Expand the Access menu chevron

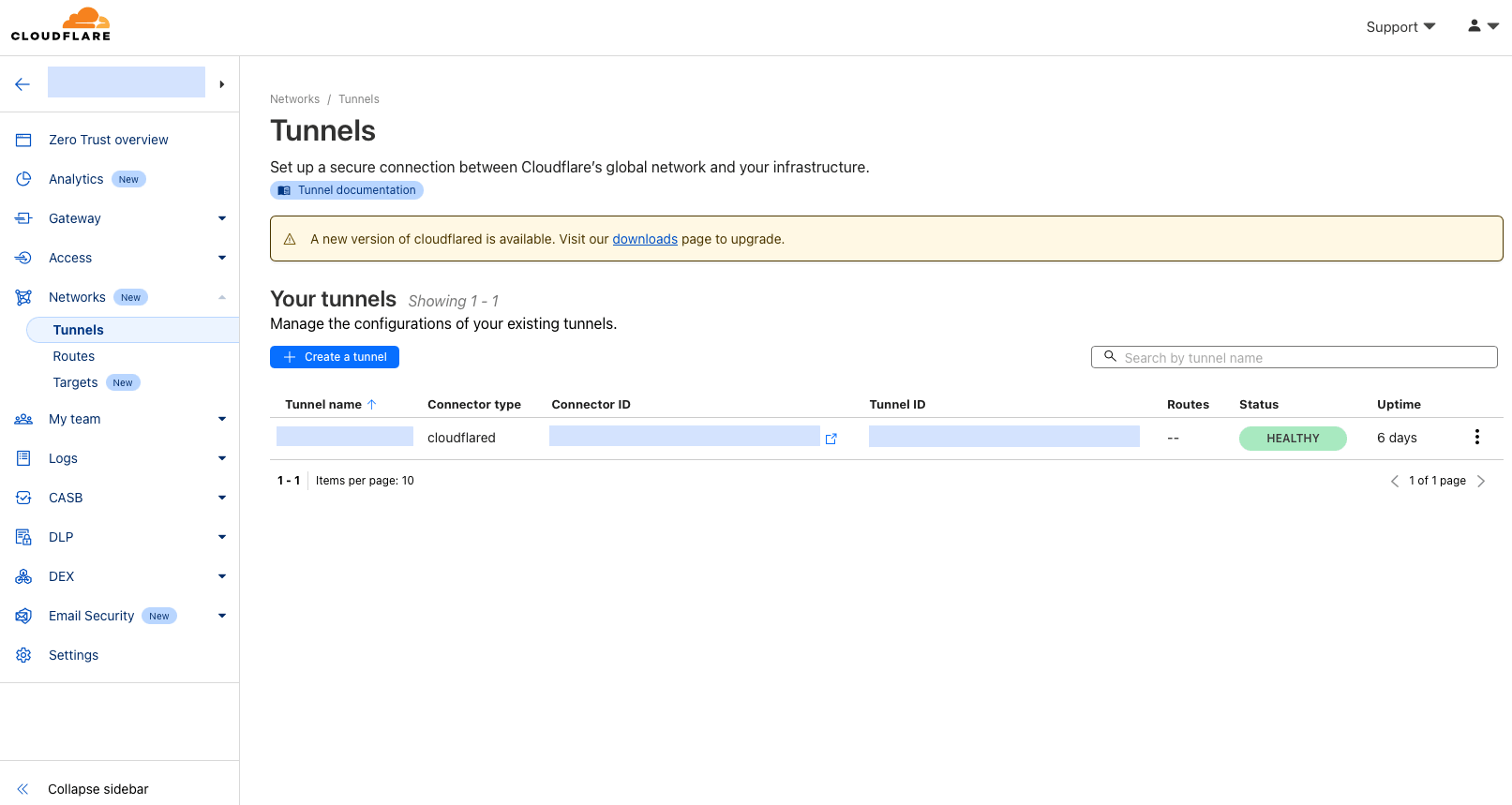point(222,258)
